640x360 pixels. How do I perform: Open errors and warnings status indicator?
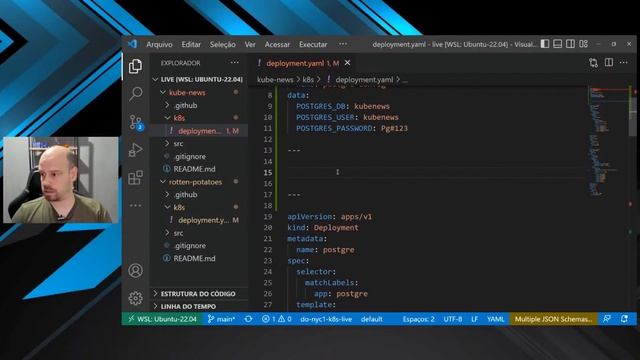pyautogui.click(x=277, y=319)
